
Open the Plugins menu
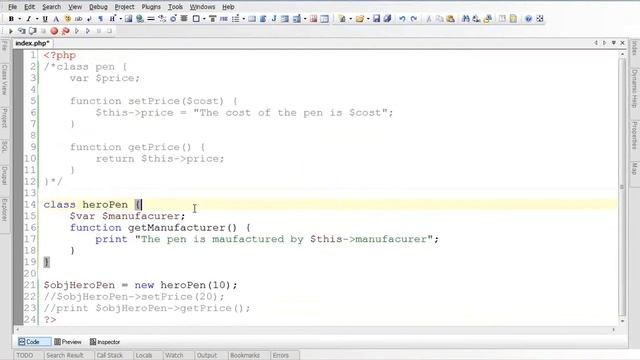pos(151,7)
